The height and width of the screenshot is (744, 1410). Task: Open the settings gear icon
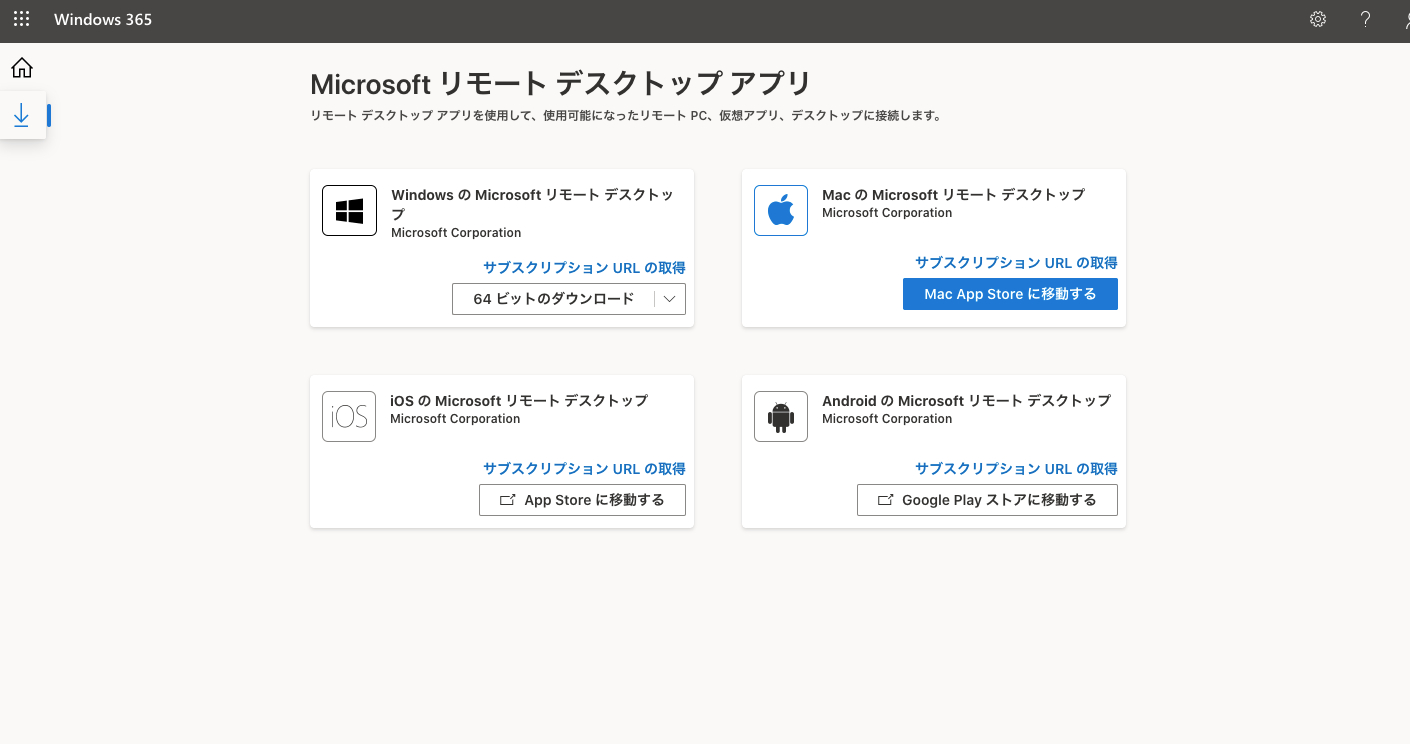1318,19
